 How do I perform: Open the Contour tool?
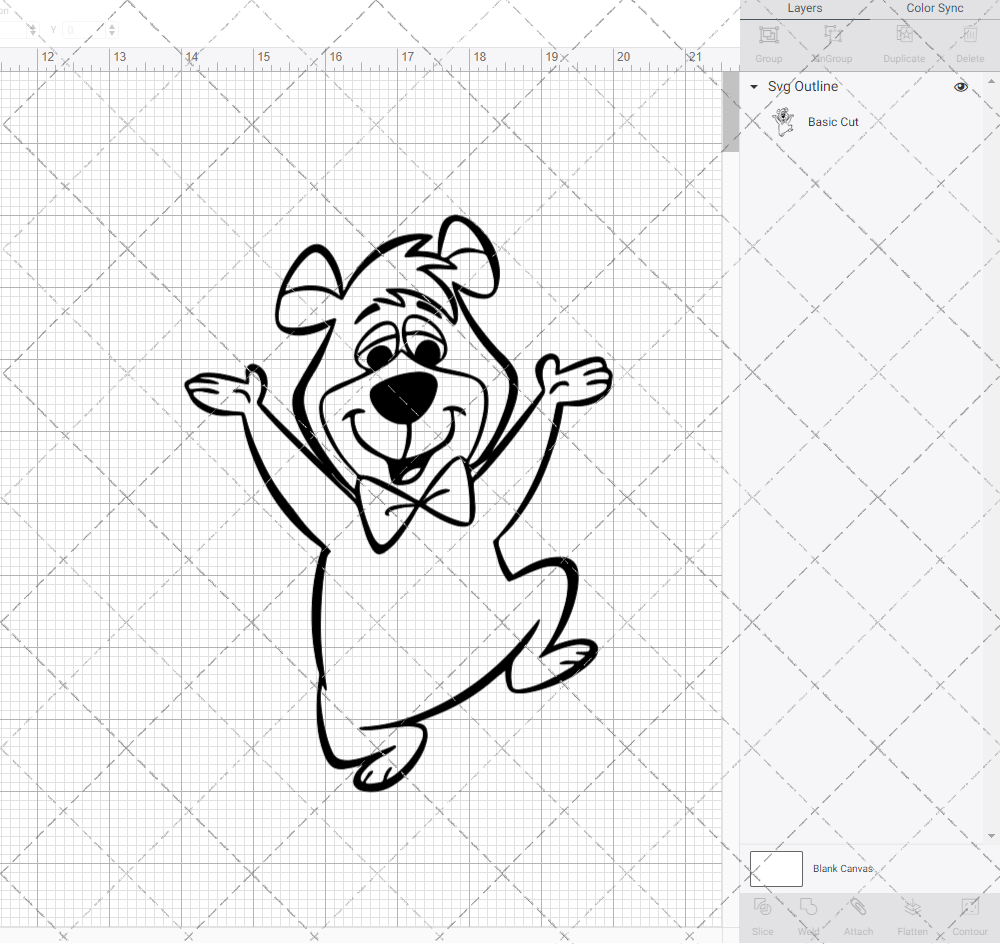click(x=969, y=914)
